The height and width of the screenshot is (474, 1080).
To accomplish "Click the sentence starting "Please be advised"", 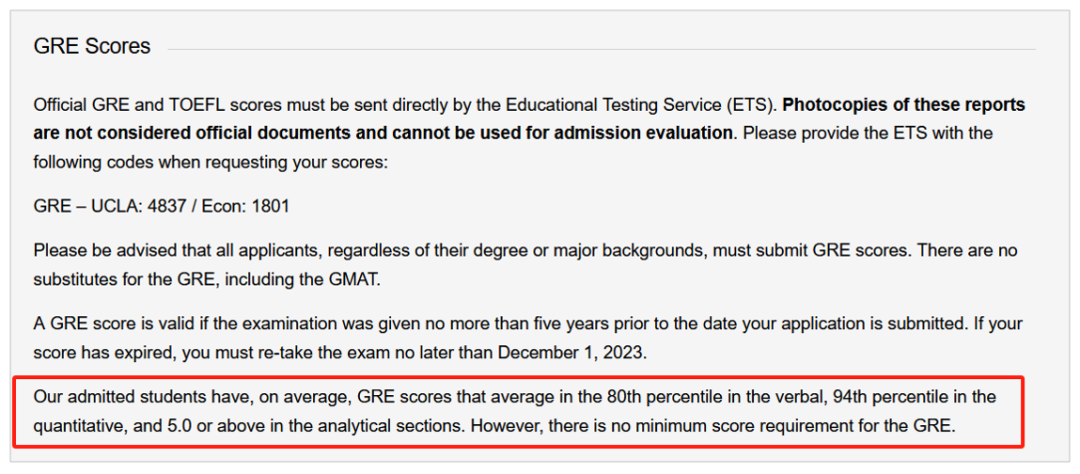I will (x=525, y=261).
